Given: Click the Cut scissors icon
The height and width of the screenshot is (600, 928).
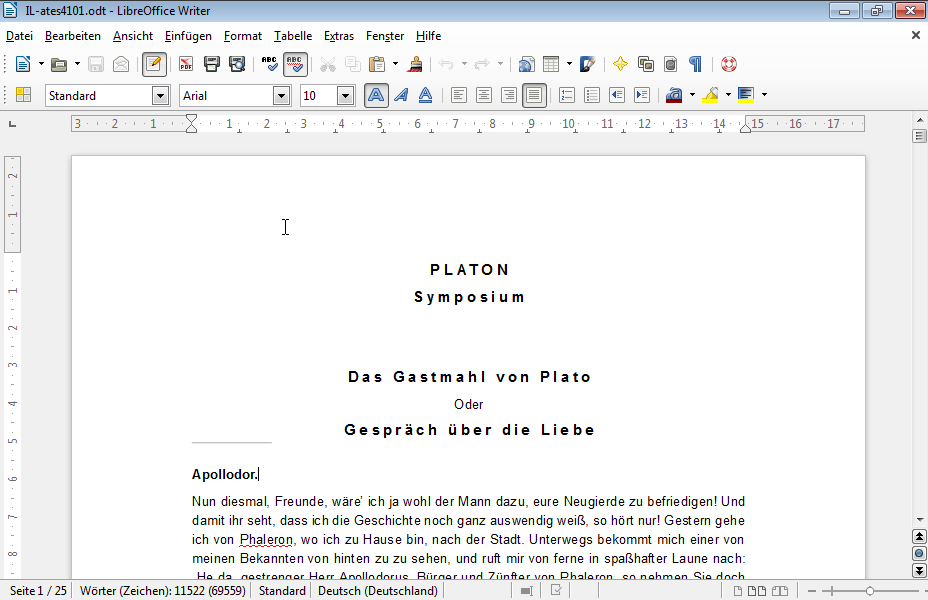Looking at the screenshot, I should [x=327, y=64].
